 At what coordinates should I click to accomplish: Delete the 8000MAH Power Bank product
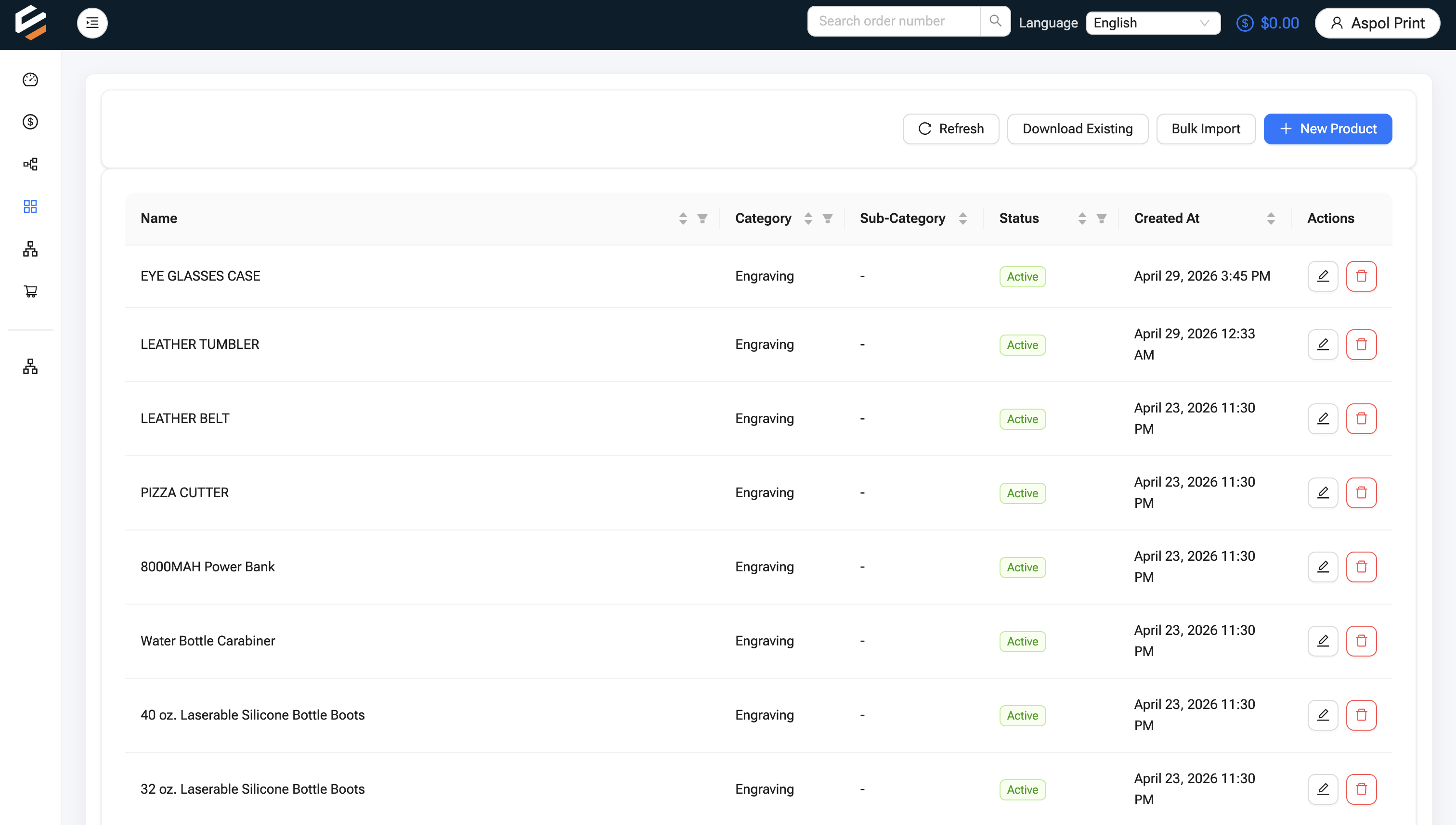click(x=1361, y=567)
